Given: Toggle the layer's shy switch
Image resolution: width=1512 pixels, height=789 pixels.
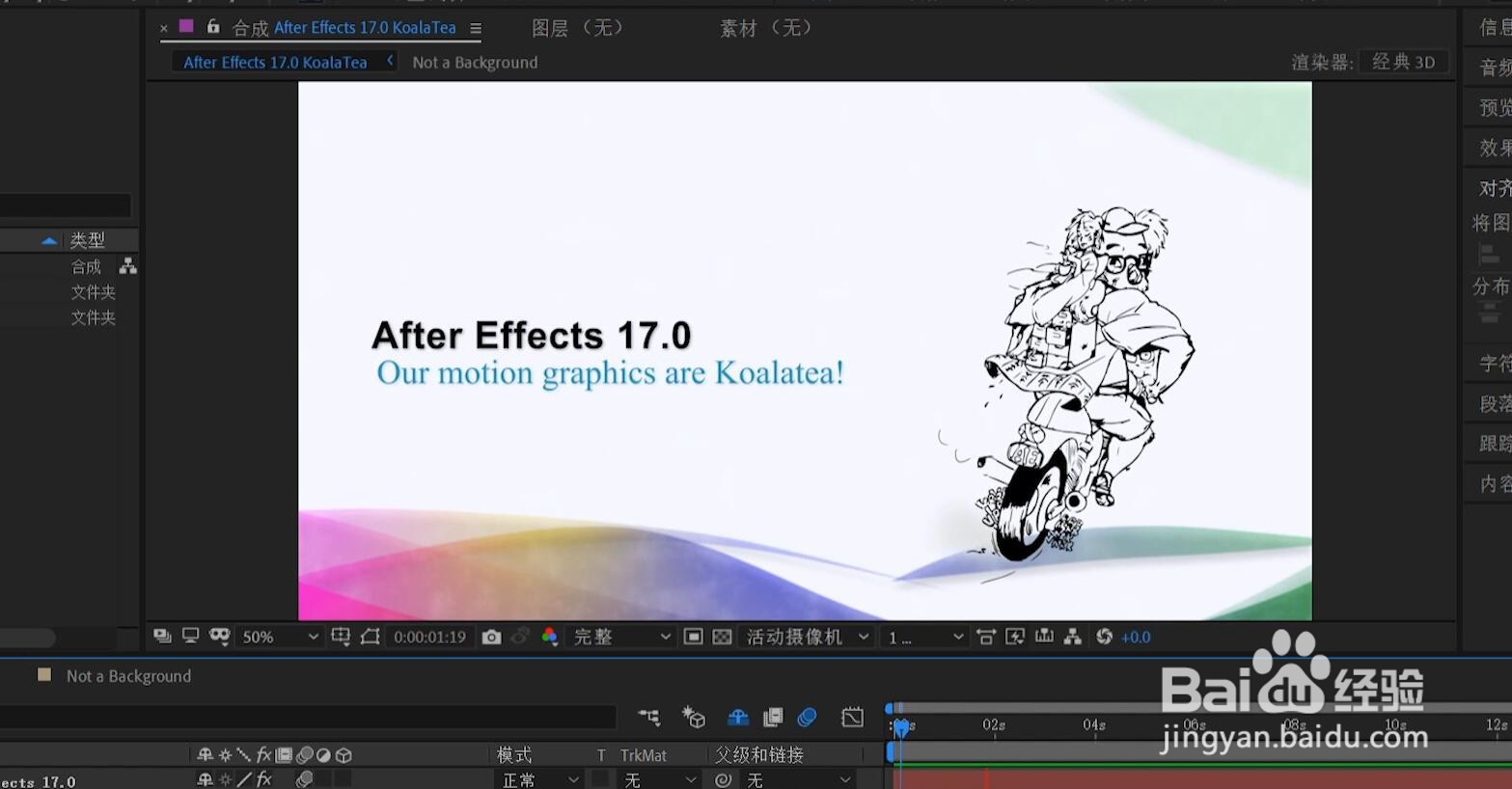Looking at the screenshot, I should [x=205, y=779].
